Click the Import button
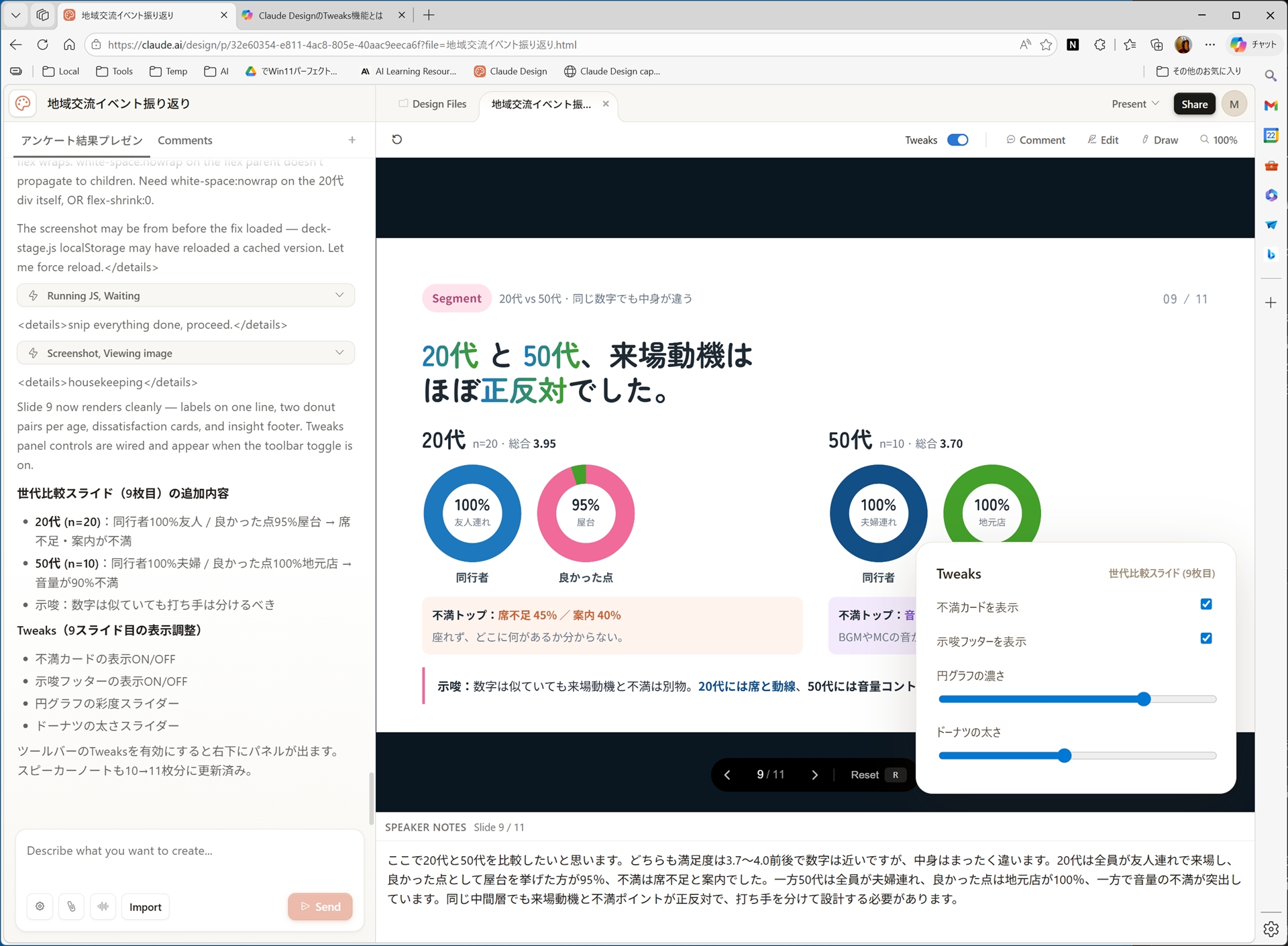Image resolution: width=1288 pixels, height=946 pixels. coord(145,906)
